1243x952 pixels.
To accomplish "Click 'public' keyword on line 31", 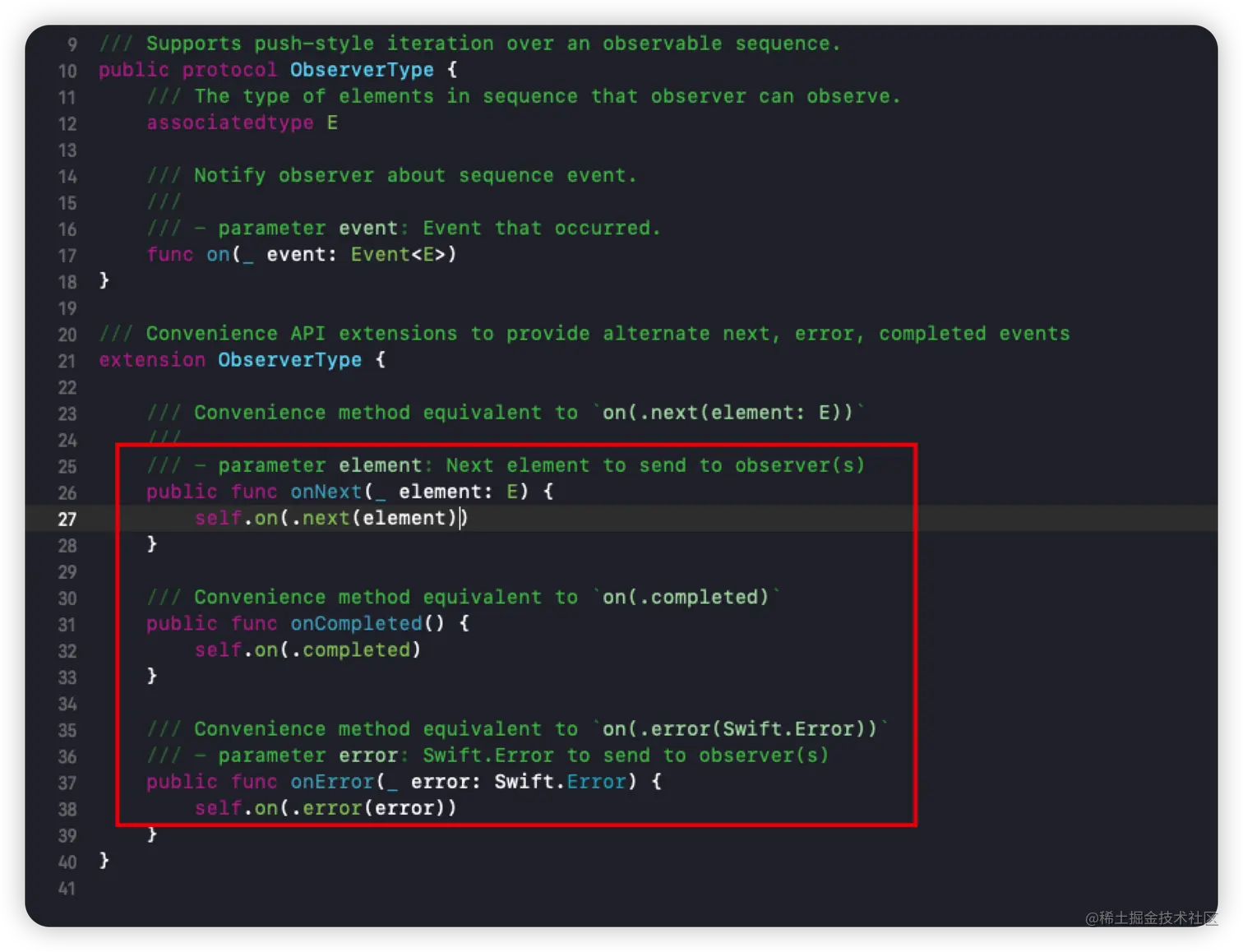I will coord(182,623).
